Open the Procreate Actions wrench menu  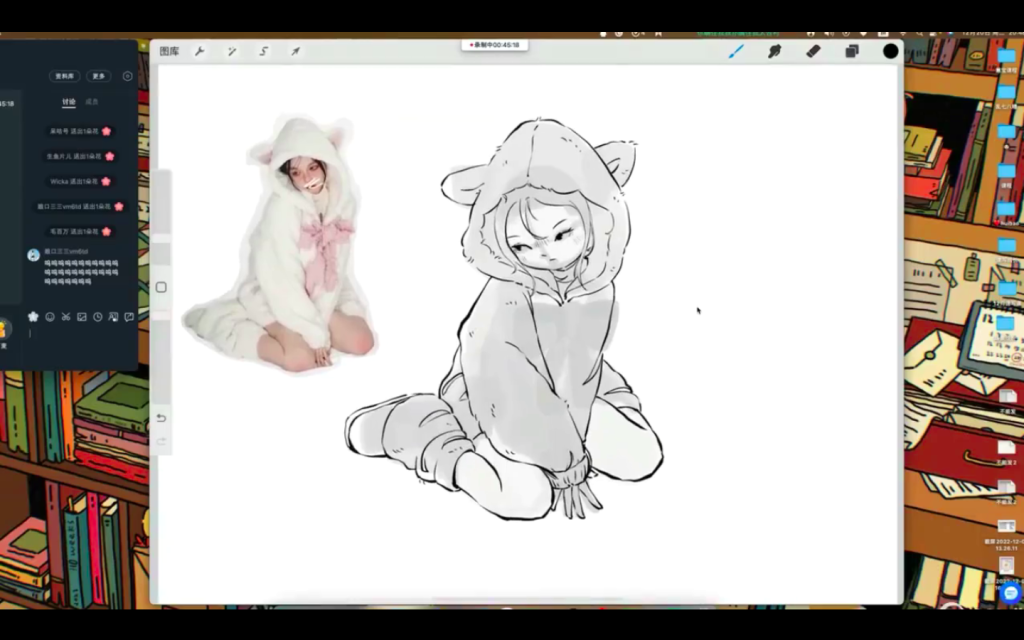tap(200, 51)
